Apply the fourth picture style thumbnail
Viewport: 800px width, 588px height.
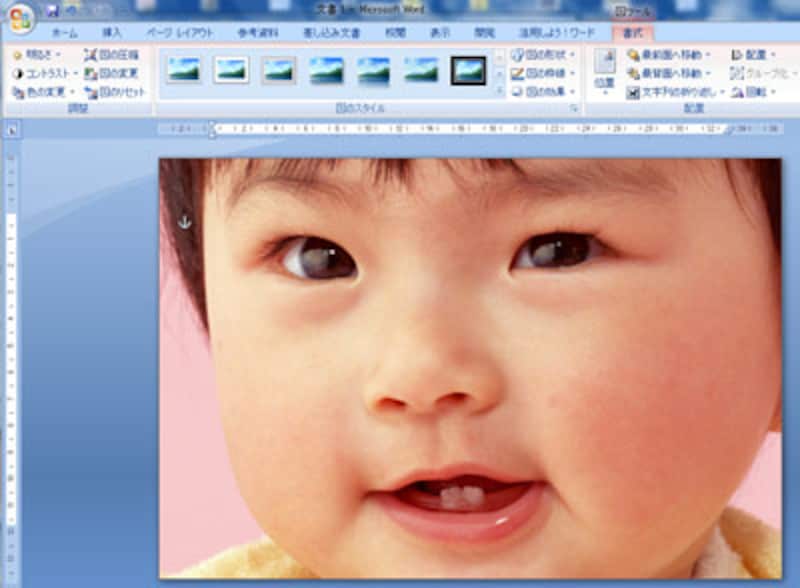tap(326, 70)
